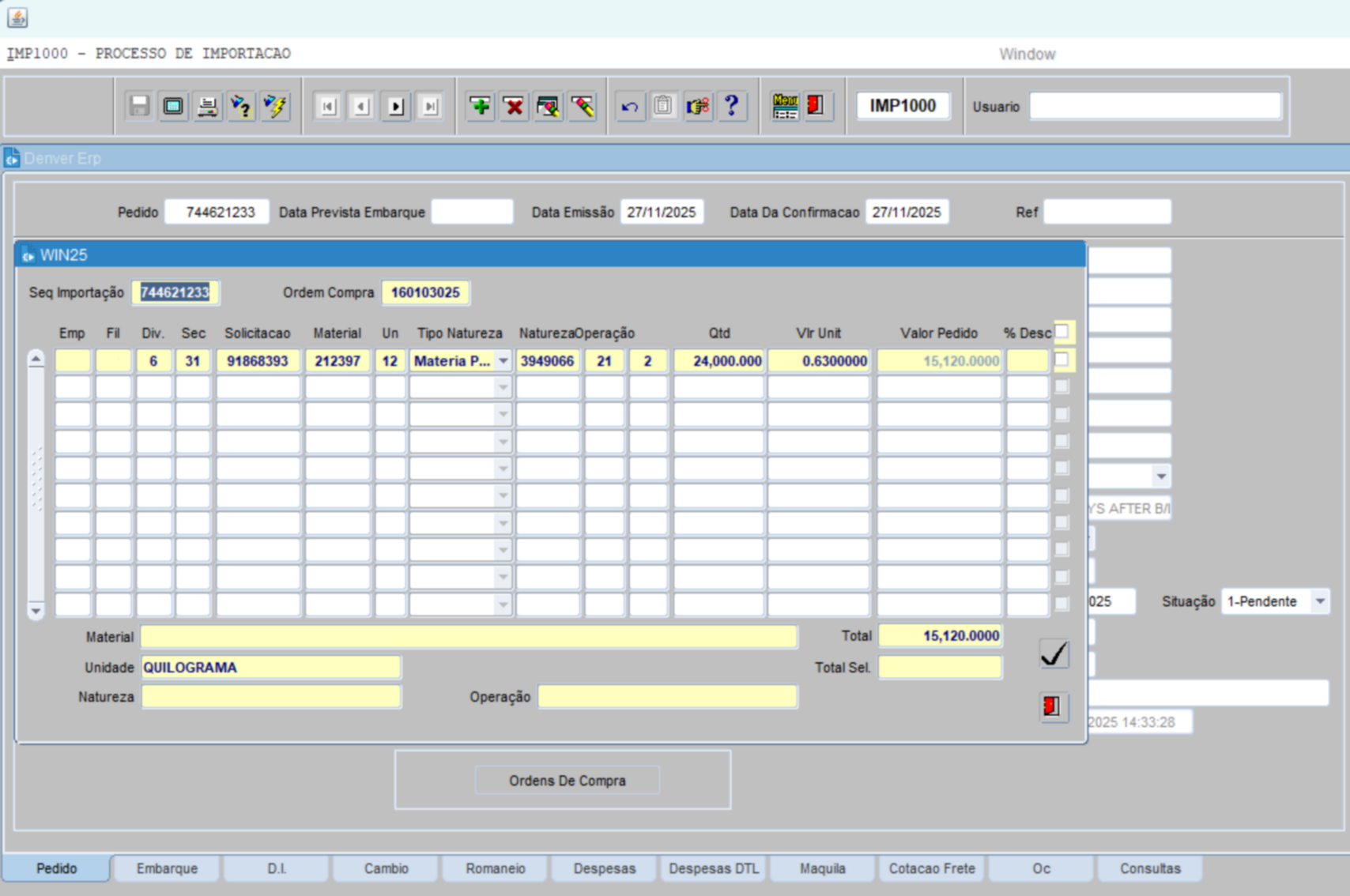Tick the checkbox on the second grid row

point(1062,387)
